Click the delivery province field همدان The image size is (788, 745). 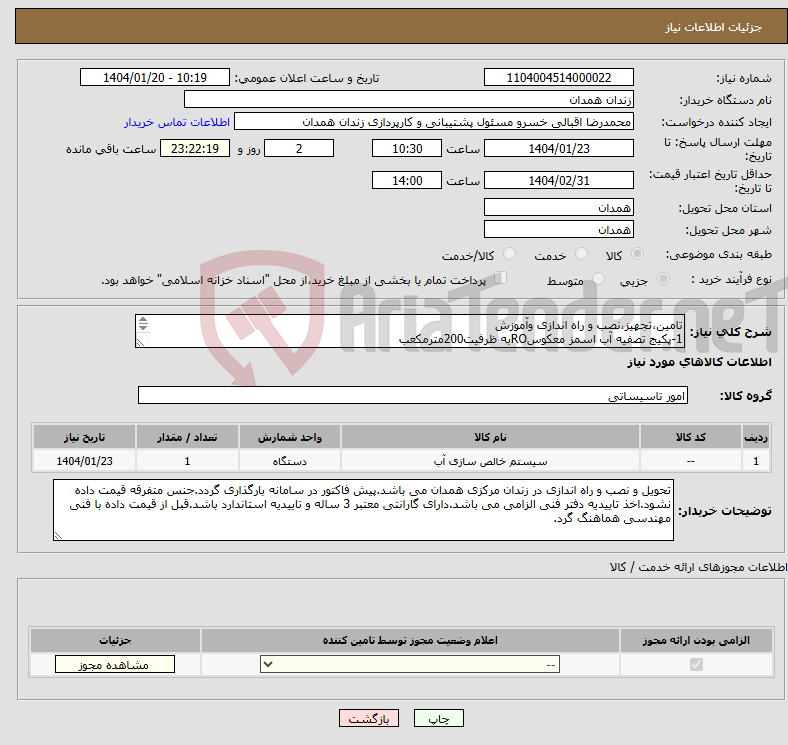click(558, 207)
